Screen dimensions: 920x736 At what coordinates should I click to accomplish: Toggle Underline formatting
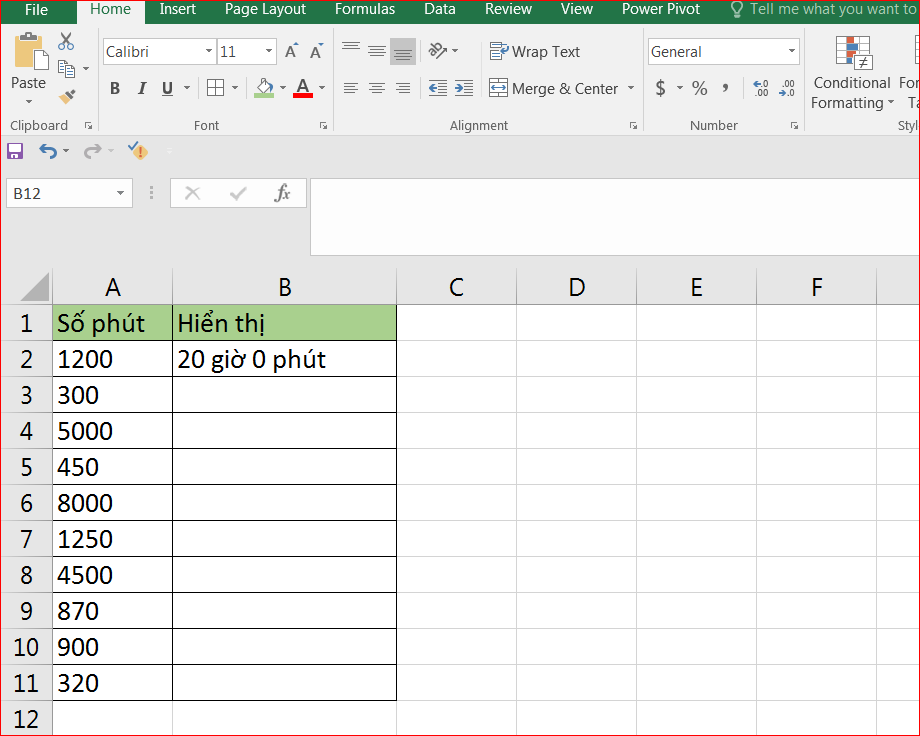click(x=167, y=88)
